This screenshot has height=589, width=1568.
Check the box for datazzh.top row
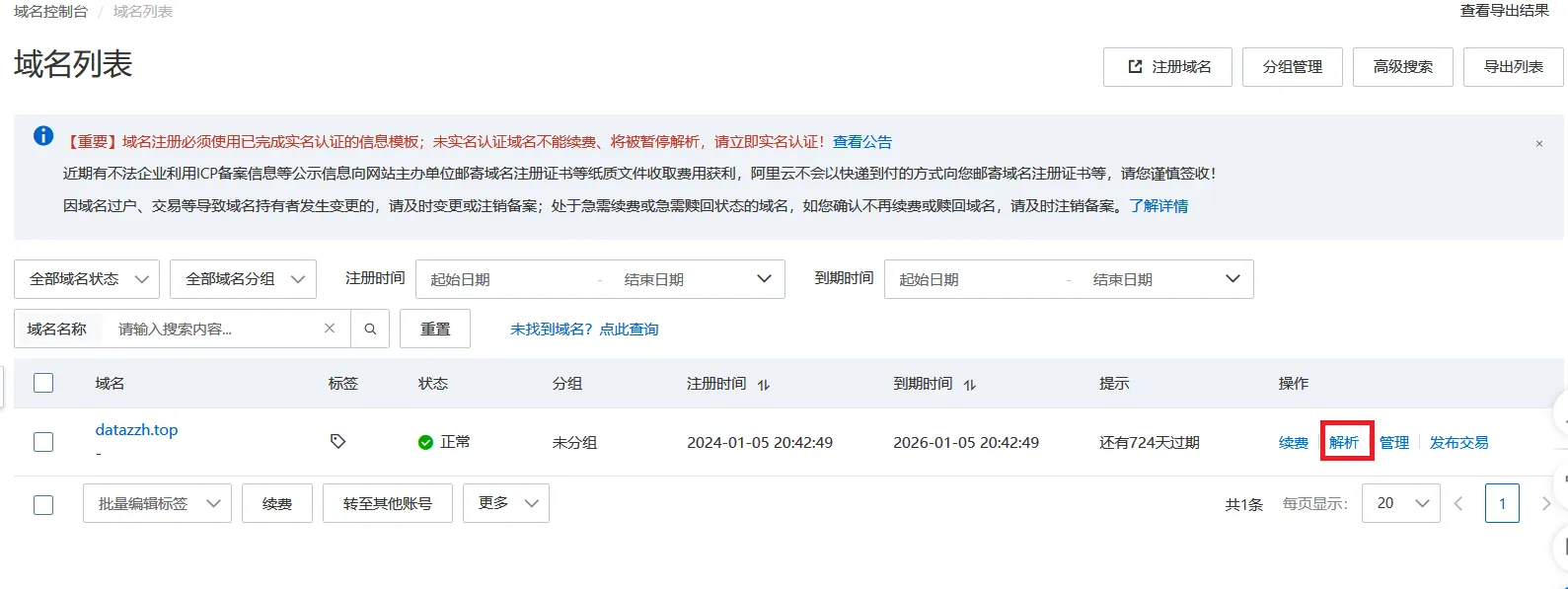click(43, 442)
